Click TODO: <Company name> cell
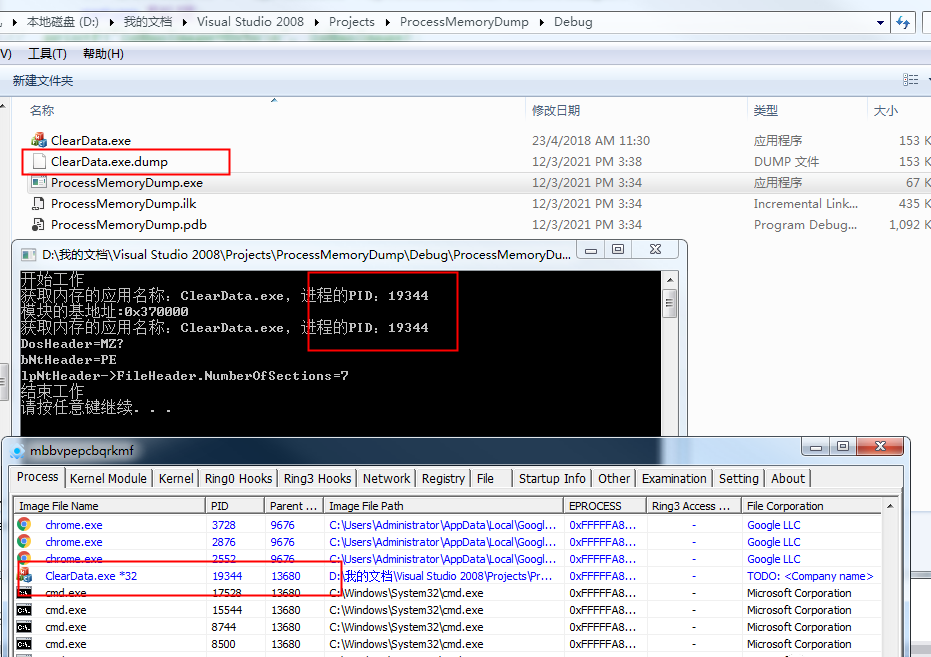931x657 pixels. point(810,576)
